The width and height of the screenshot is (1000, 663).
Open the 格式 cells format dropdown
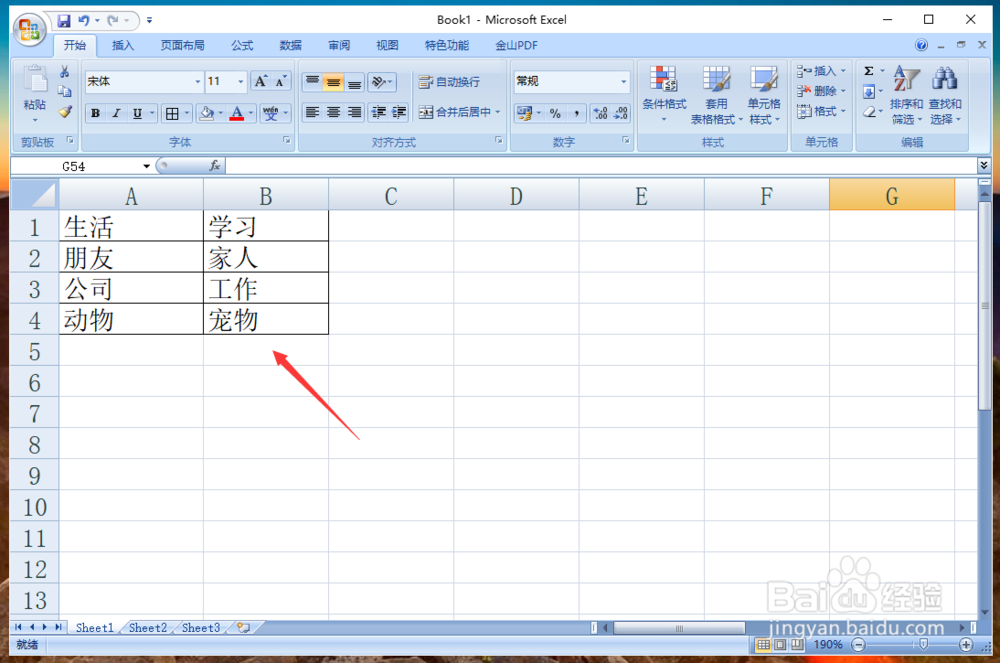coord(821,112)
